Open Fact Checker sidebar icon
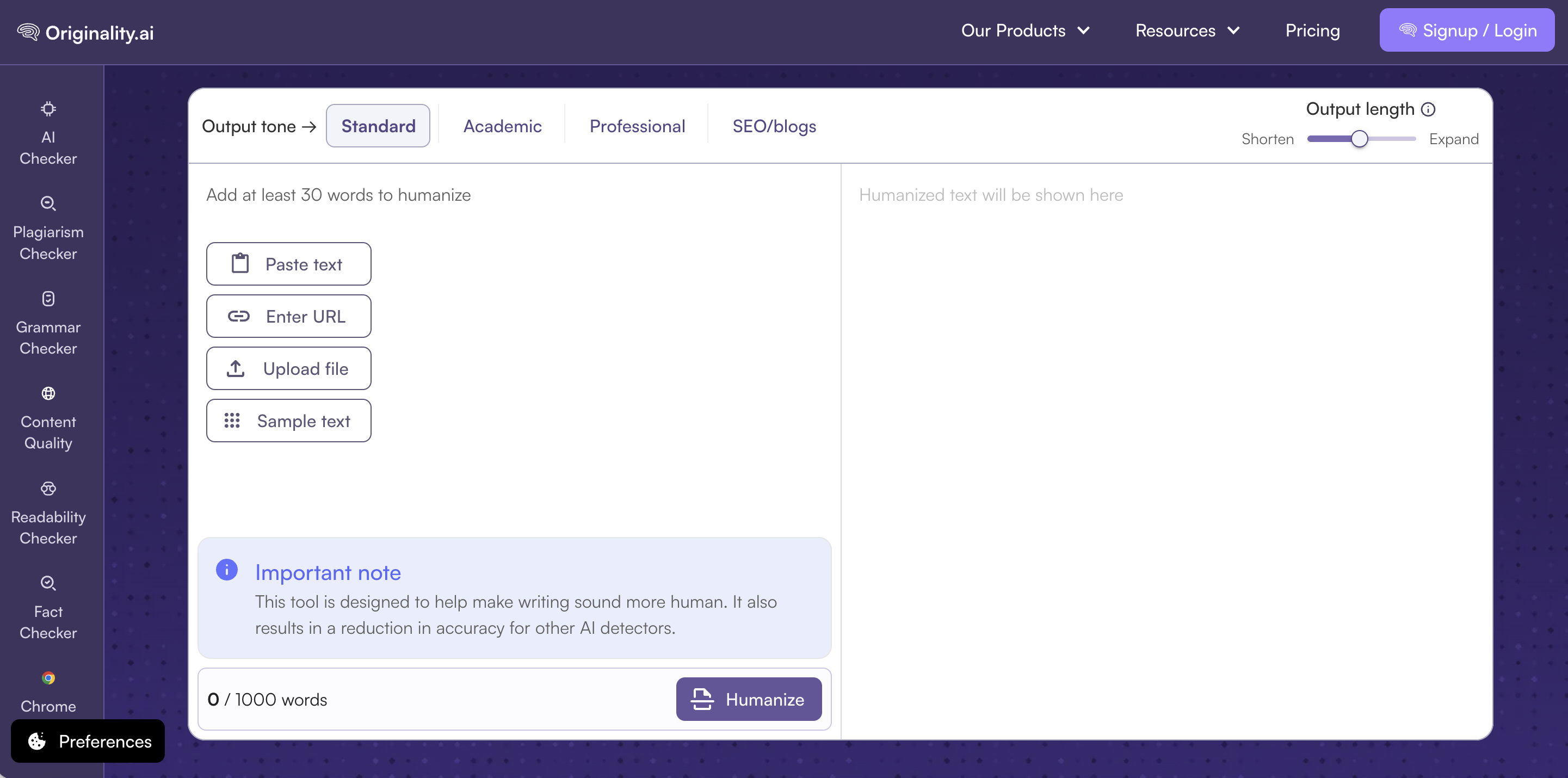This screenshot has width=1568, height=778. point(48,583)
